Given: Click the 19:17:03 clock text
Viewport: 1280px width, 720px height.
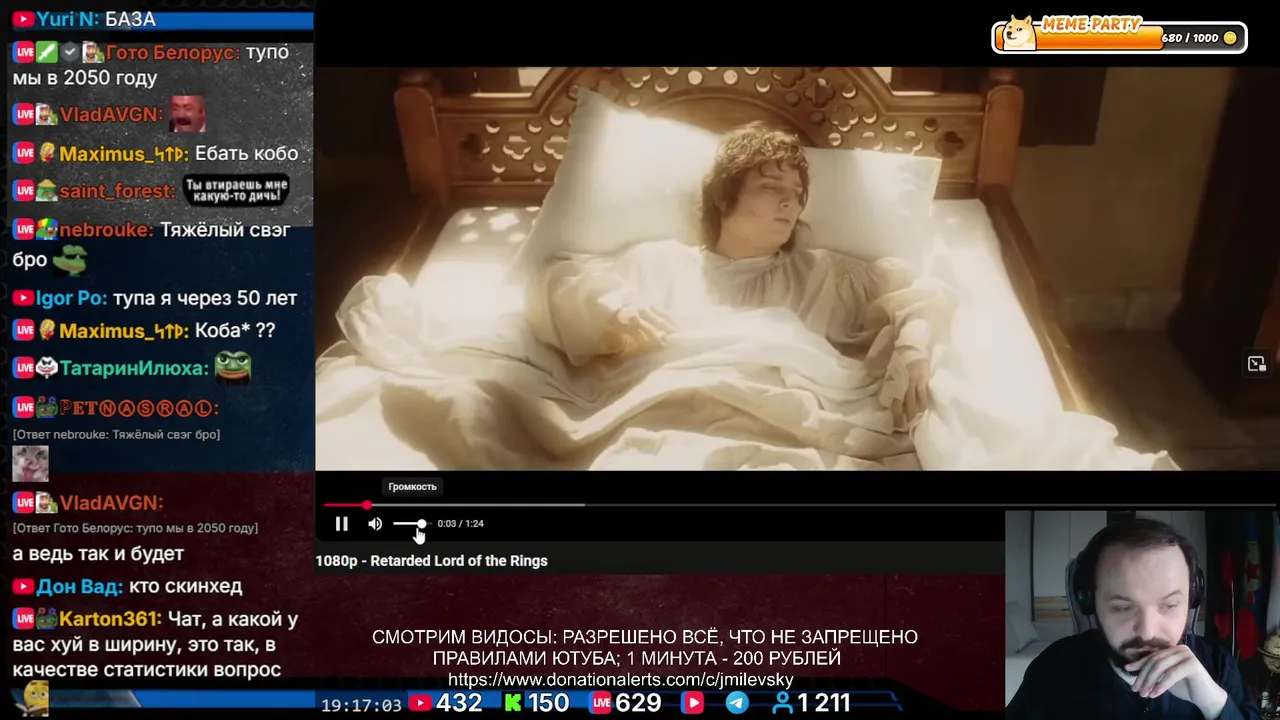Looking at the screenshot, I should click(361, 705).
